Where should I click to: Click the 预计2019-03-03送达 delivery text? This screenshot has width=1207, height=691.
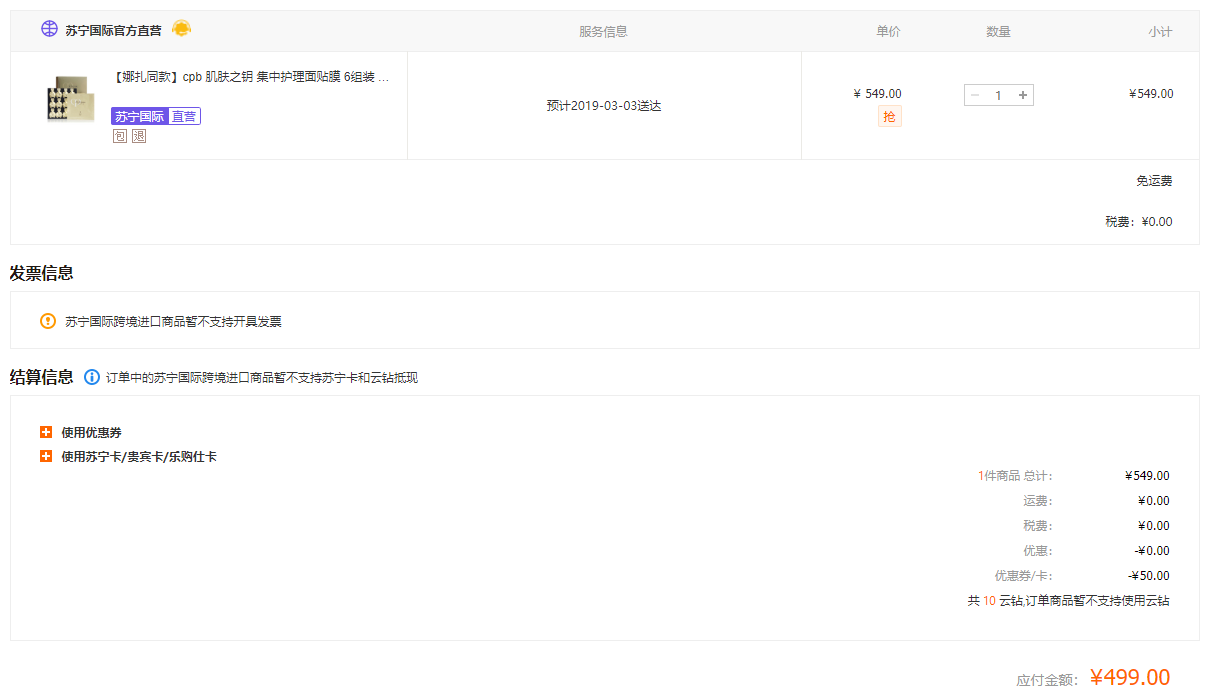point(604,105)
